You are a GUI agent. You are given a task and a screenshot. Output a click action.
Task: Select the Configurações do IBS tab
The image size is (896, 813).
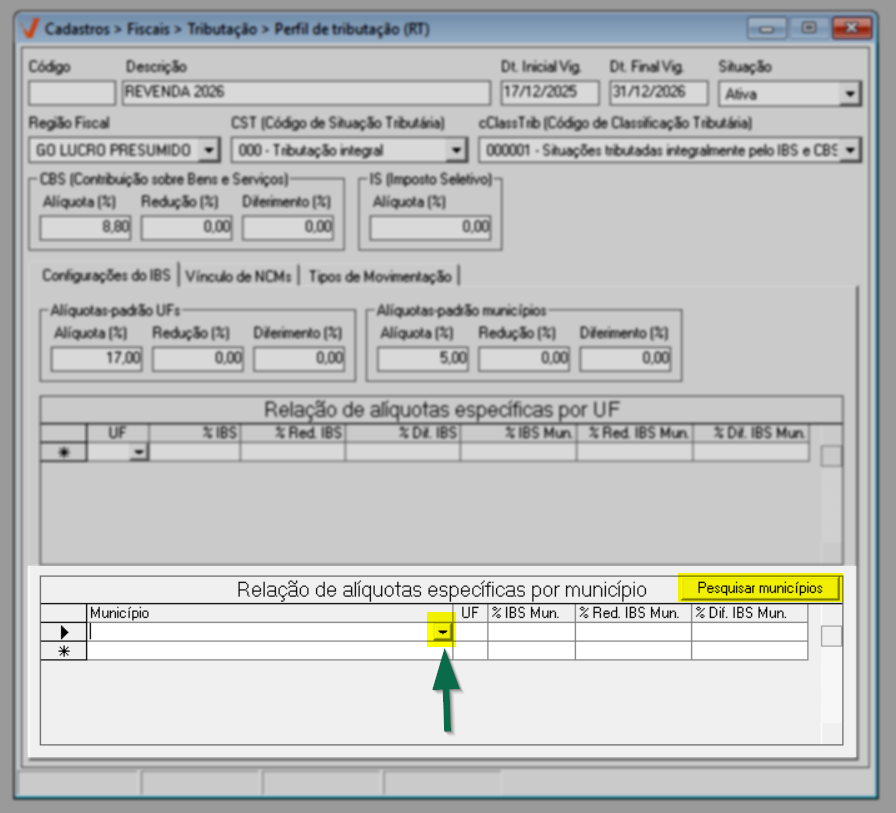tap(108, 276)
